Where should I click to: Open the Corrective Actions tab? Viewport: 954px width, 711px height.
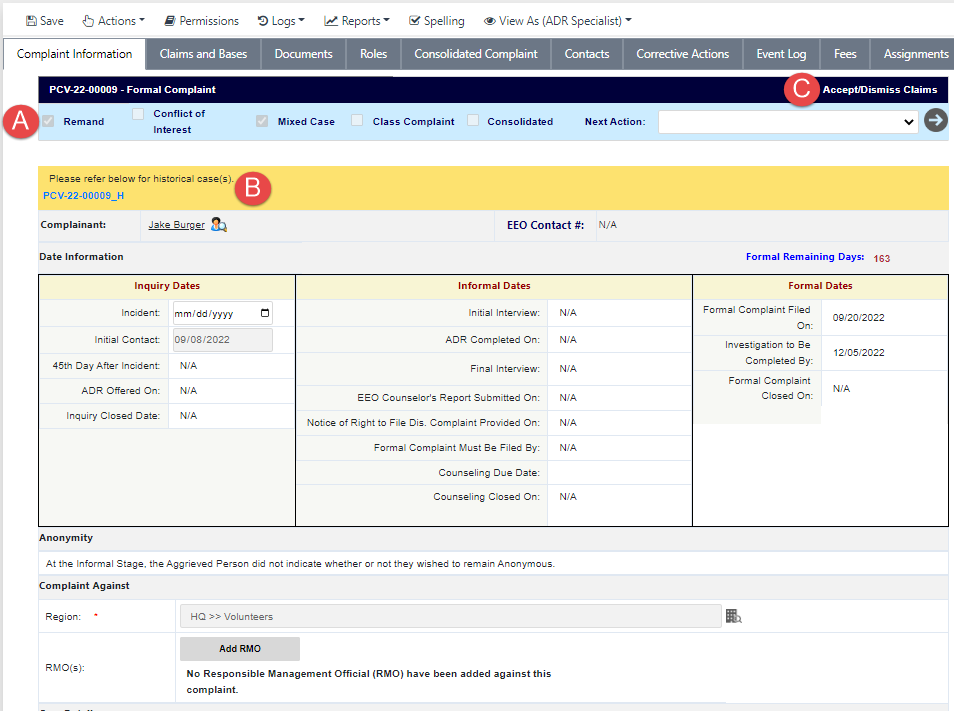[683, 54]
